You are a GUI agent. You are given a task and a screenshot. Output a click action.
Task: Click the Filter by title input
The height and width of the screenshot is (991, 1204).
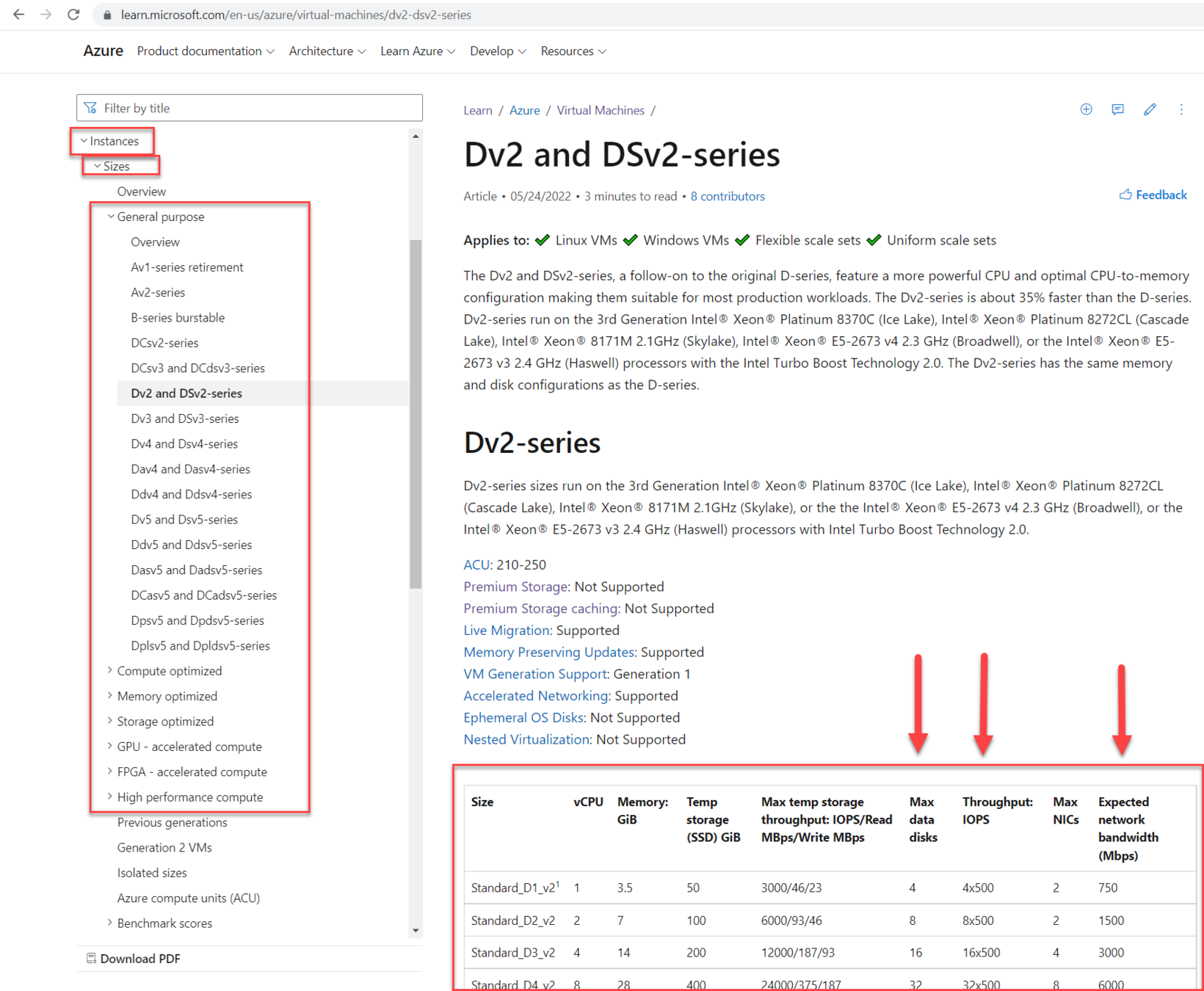coord(250,108)
